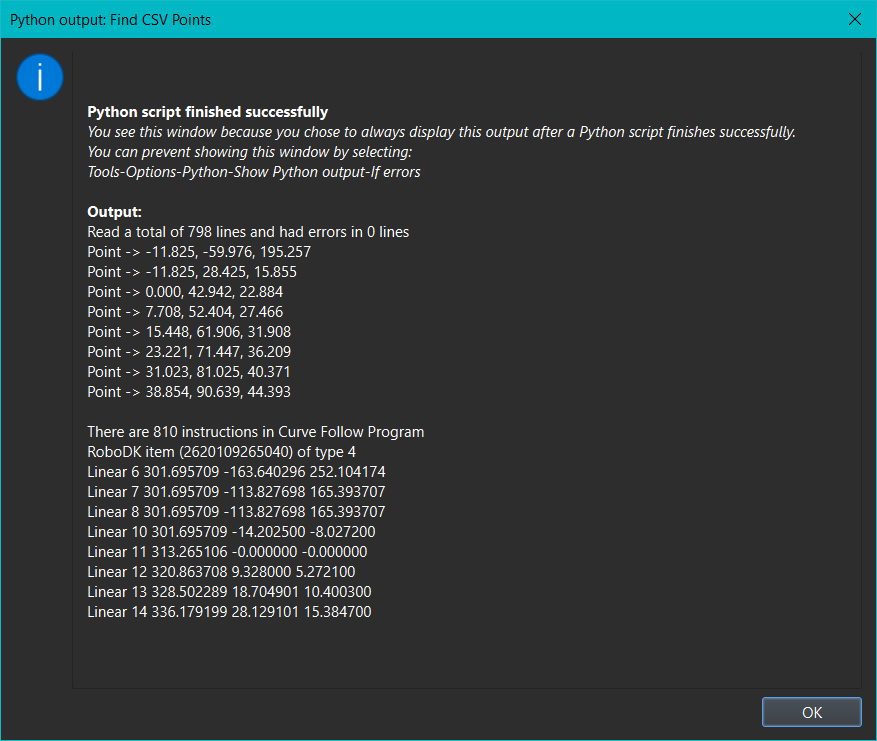Click the 'Read a total of 798 lines' line

pos(248,232)
